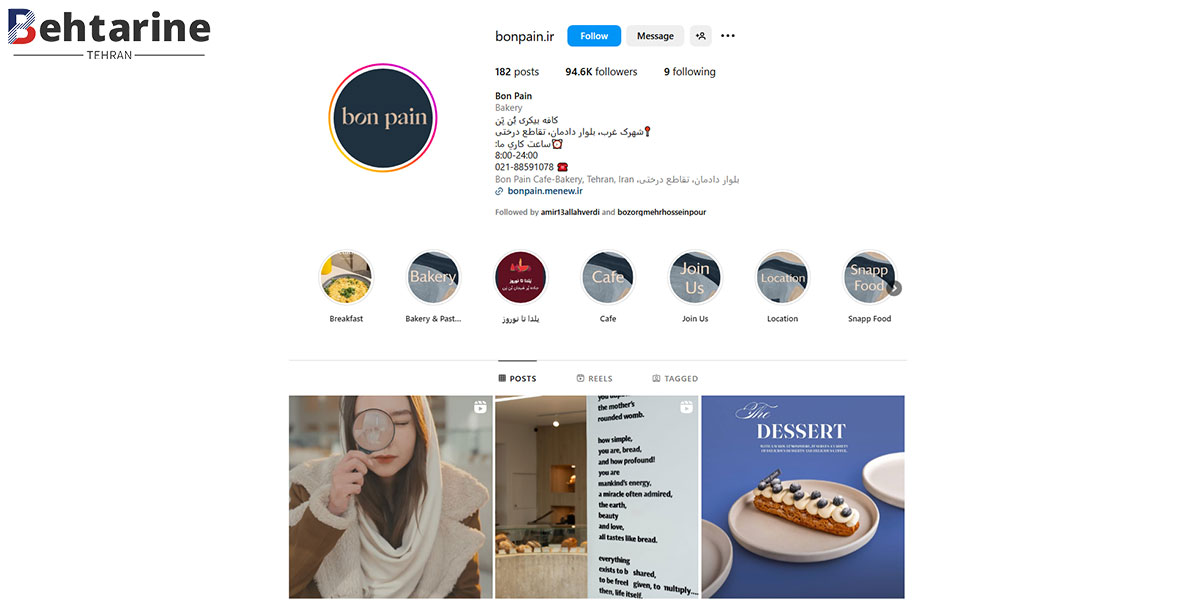Open the Bakery & Pastry highlight
Screen dimensions: 1200x600
point(433,277)
